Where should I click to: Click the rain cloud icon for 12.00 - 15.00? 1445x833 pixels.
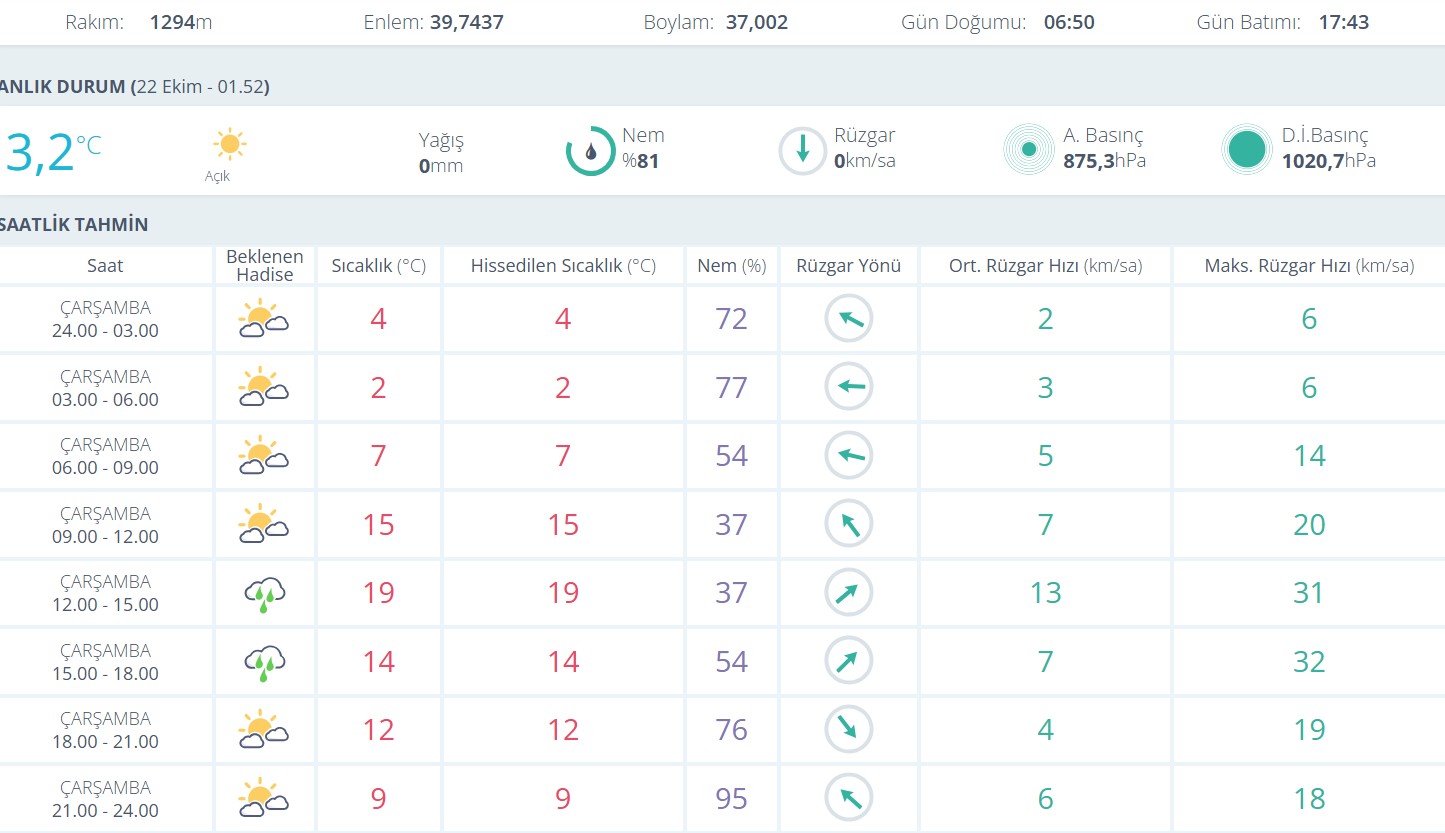point(264,593)
